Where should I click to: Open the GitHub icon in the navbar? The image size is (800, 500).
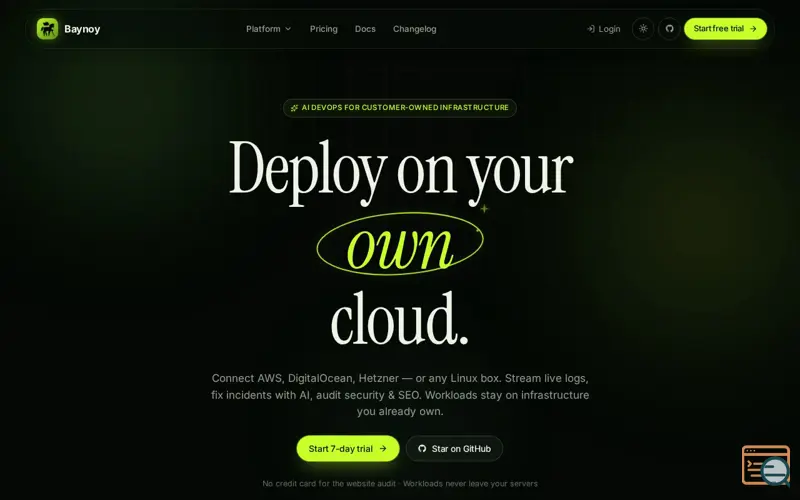(669, 29)
